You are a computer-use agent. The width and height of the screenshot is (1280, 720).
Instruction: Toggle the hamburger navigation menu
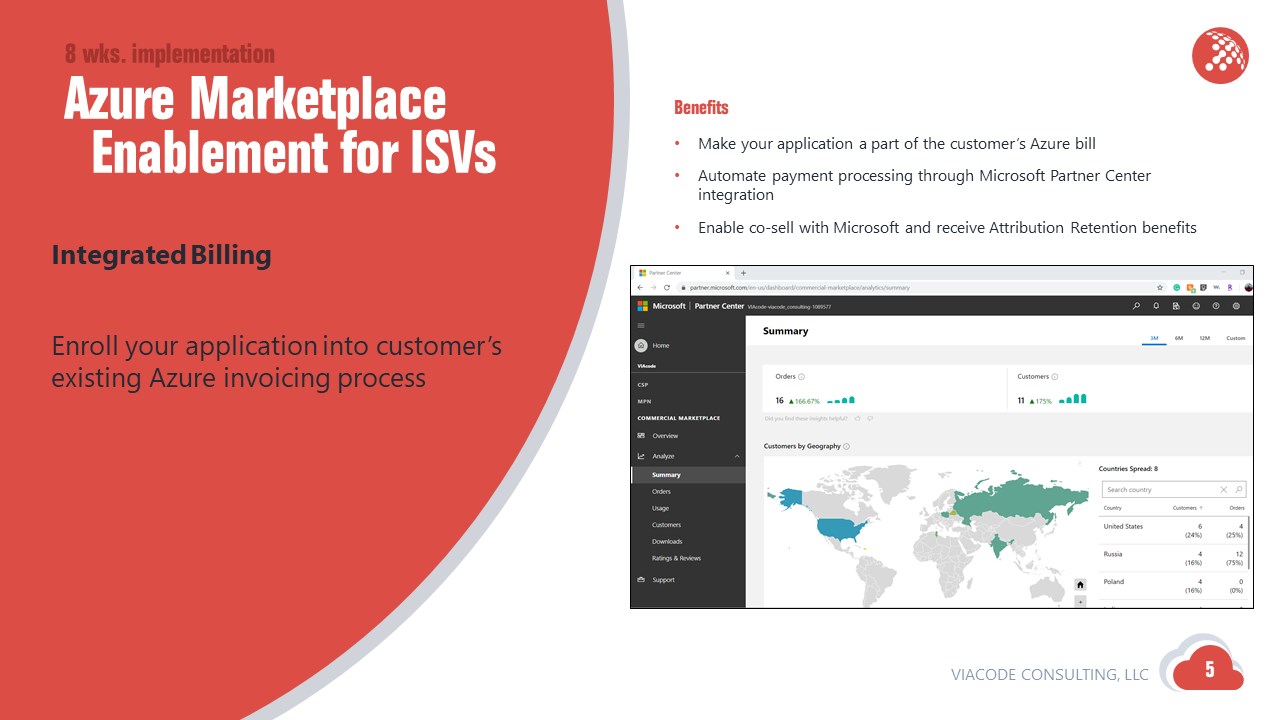point(641,326)
